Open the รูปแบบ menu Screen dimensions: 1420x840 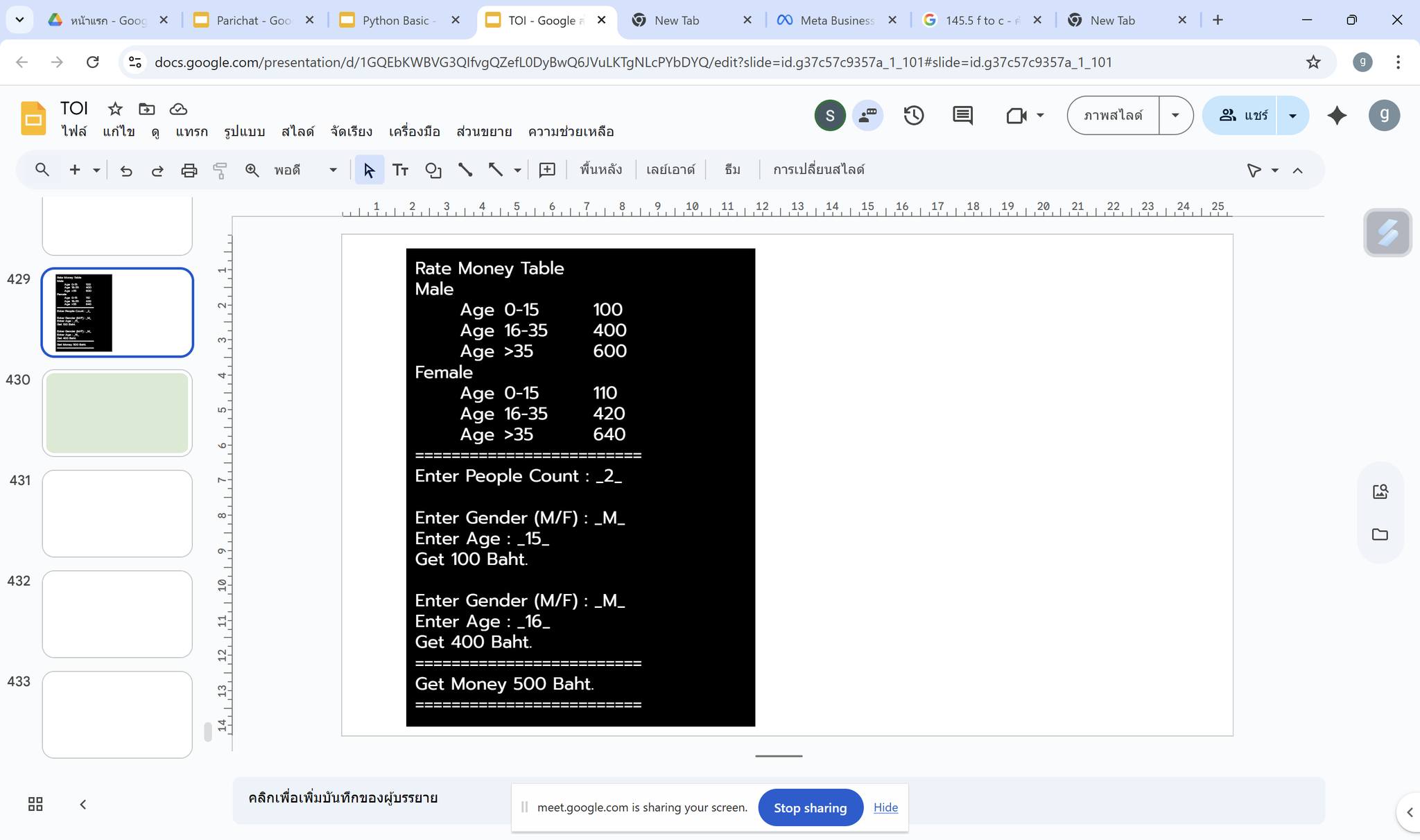(244, 132)
